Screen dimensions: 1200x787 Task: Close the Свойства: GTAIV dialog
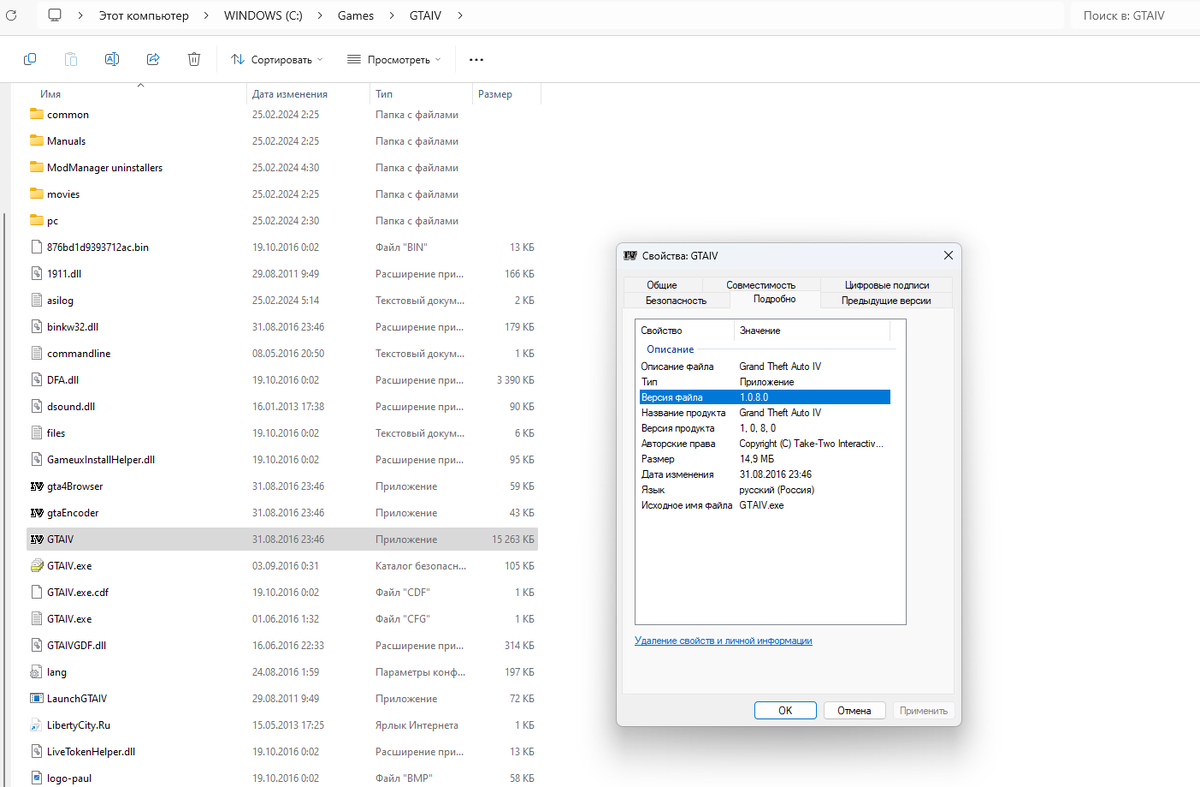[948, 255]
